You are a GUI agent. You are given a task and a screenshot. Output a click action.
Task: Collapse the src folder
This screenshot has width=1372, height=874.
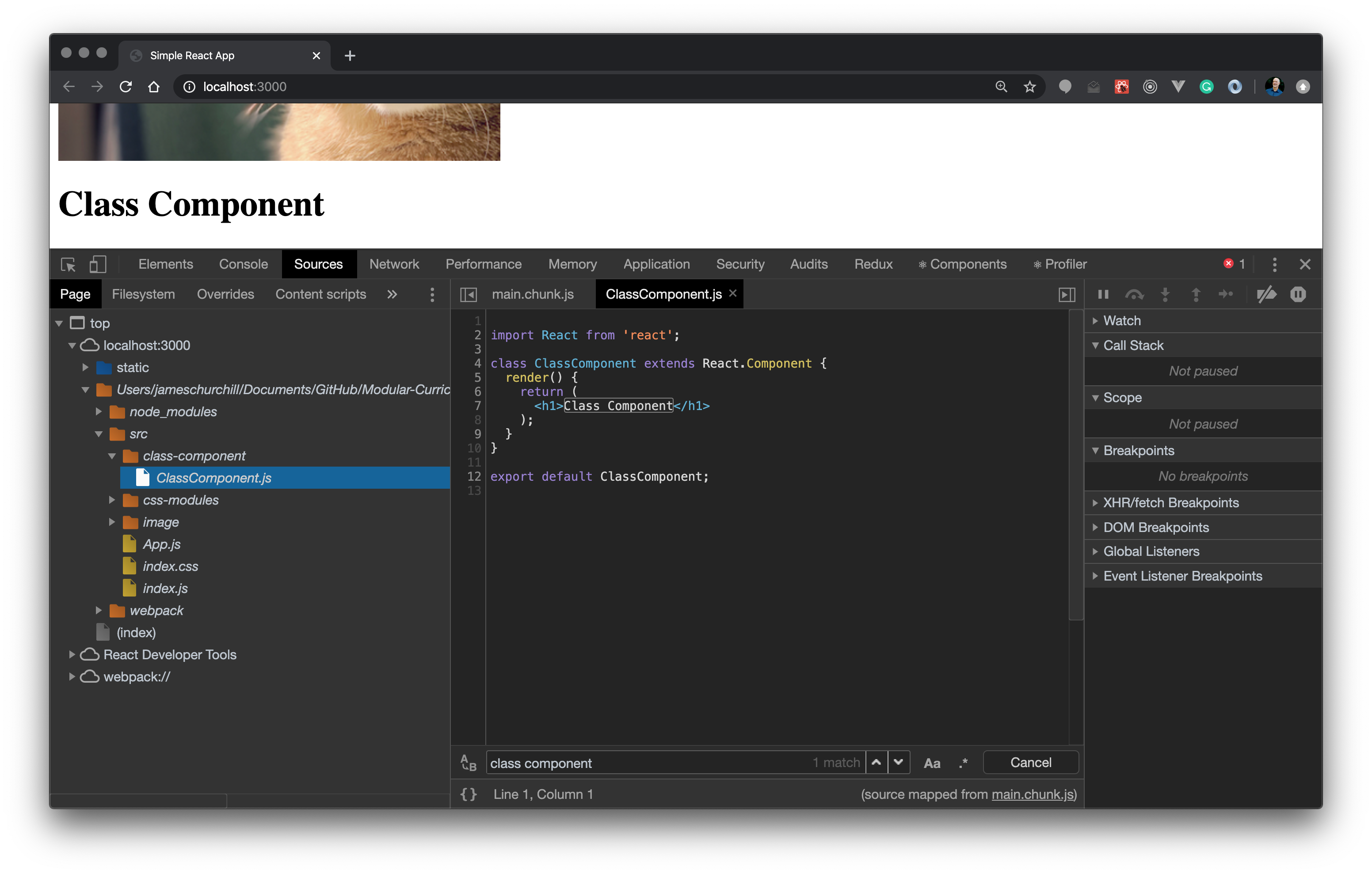(99, 434)
